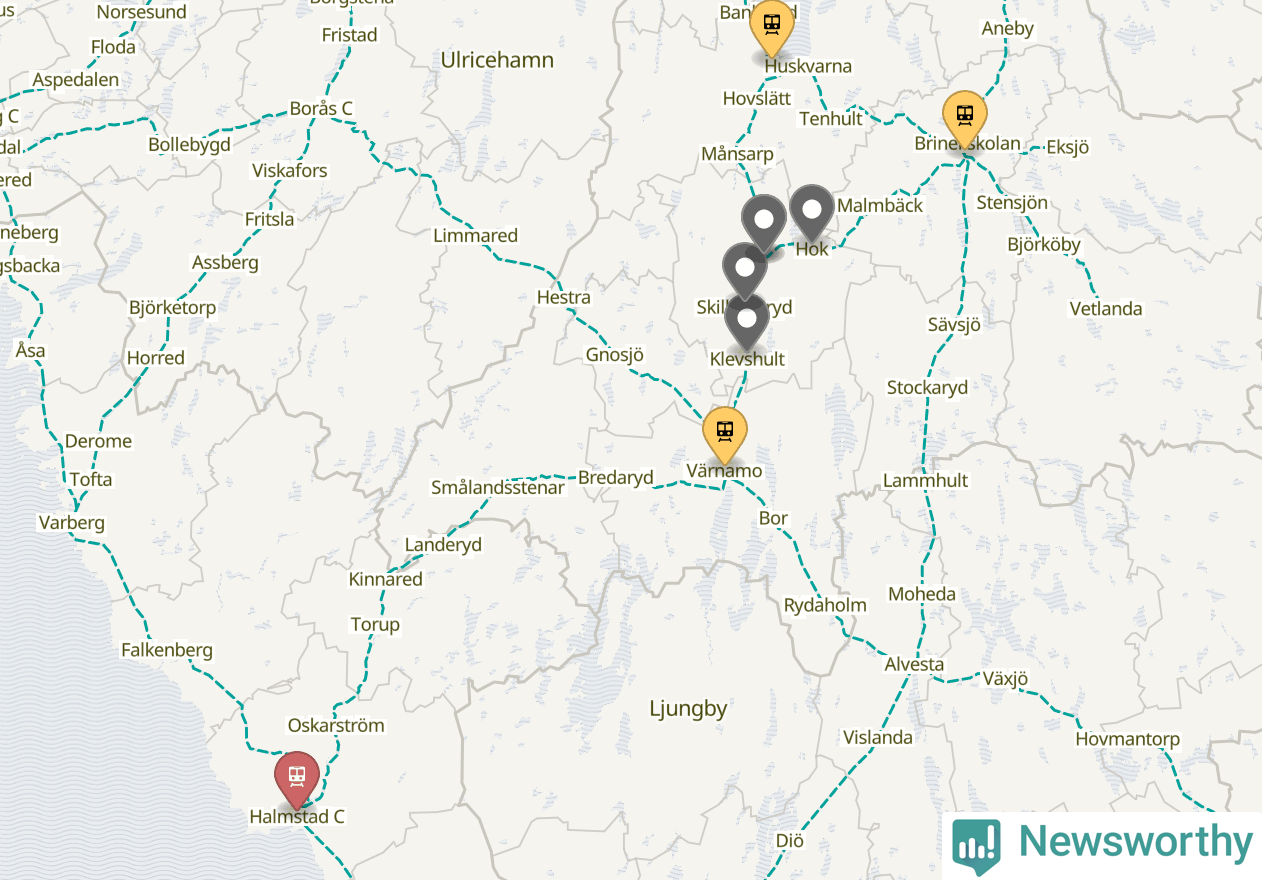Viewport: 1262px width, 880px height.
Task: Click the Newsworthy brand text link
Action: click(x=1136, y=842)
